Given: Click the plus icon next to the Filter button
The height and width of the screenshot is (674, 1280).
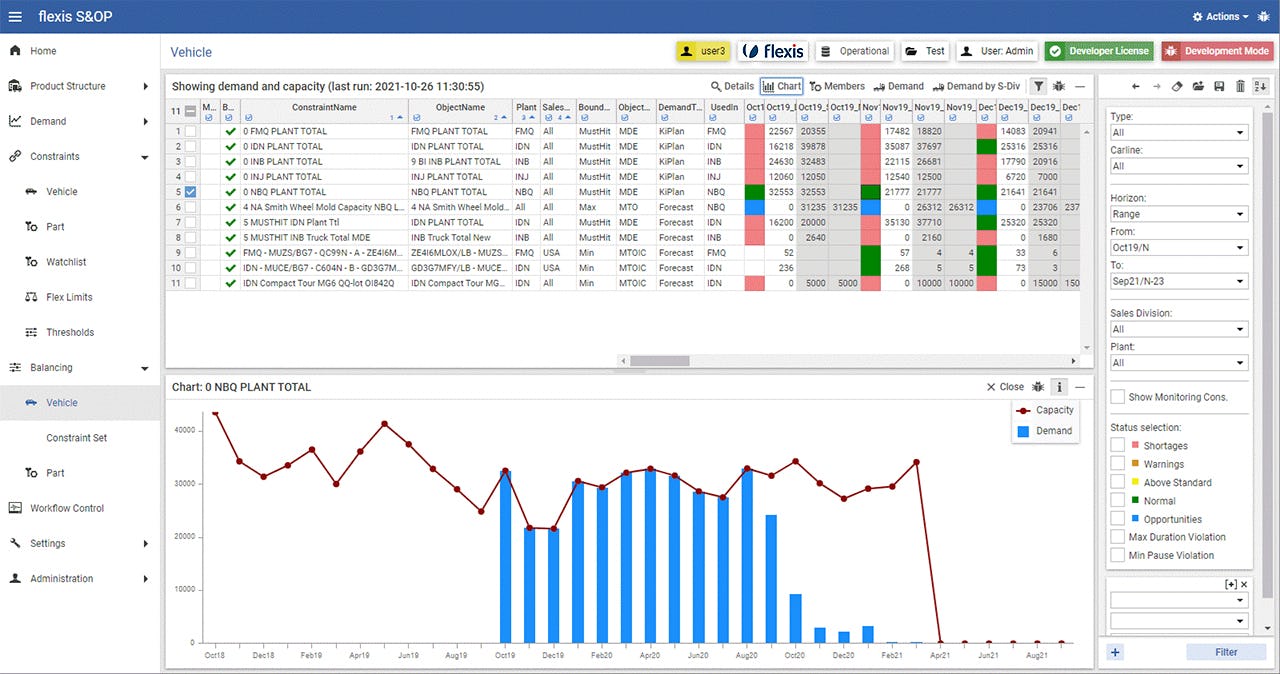Looking at the screenshot, I should pos(1116,652).
